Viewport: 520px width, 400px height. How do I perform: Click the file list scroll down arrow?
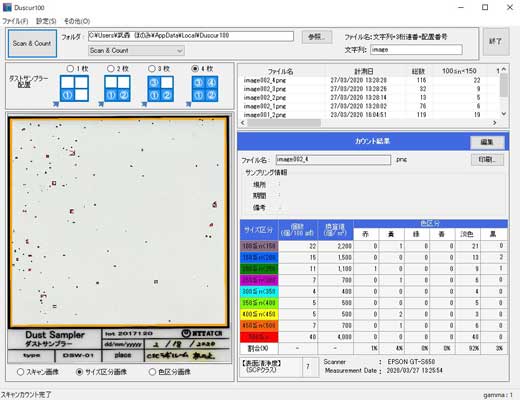(x=504, y=114)
